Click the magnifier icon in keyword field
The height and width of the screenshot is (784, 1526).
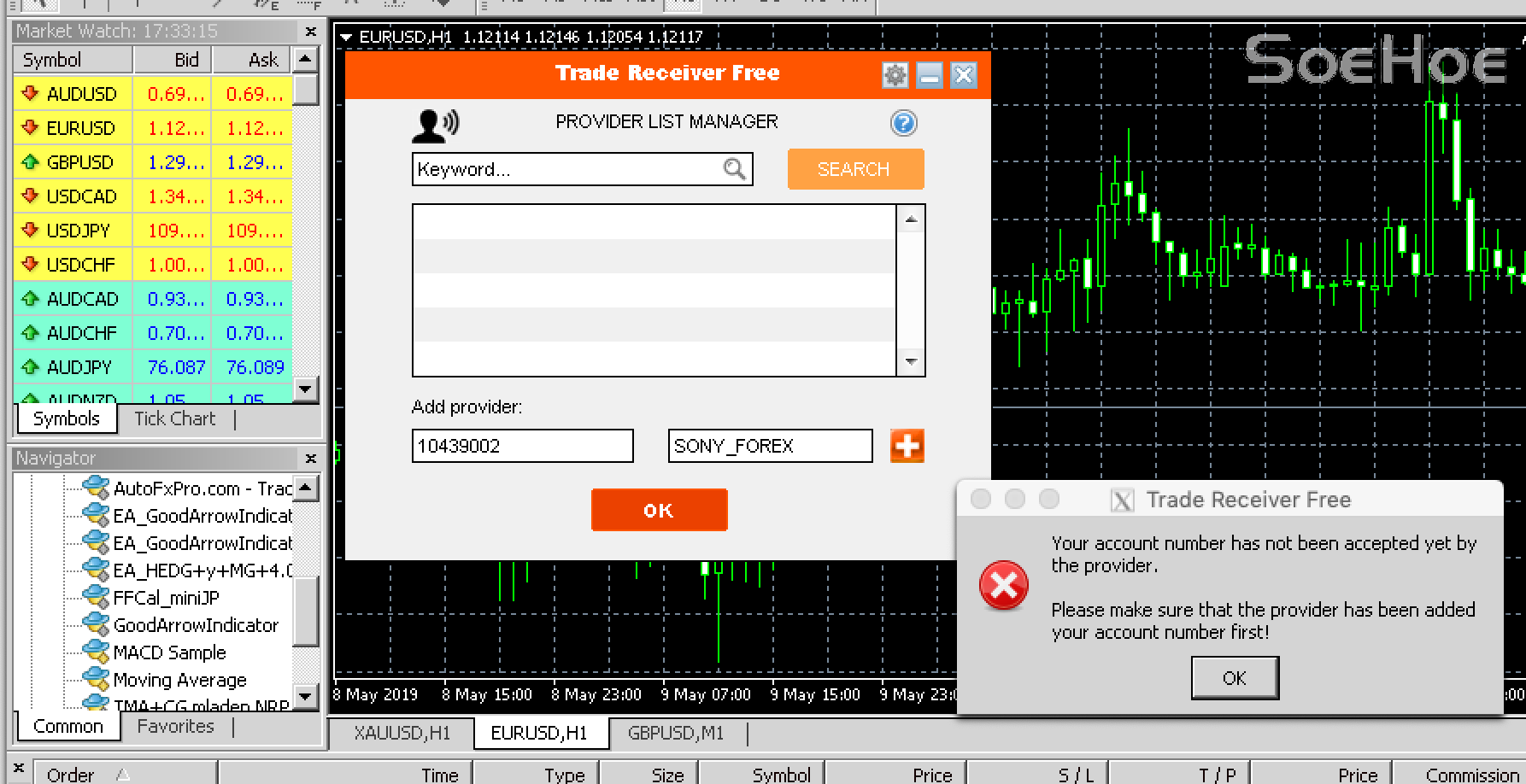pos(734,169)
